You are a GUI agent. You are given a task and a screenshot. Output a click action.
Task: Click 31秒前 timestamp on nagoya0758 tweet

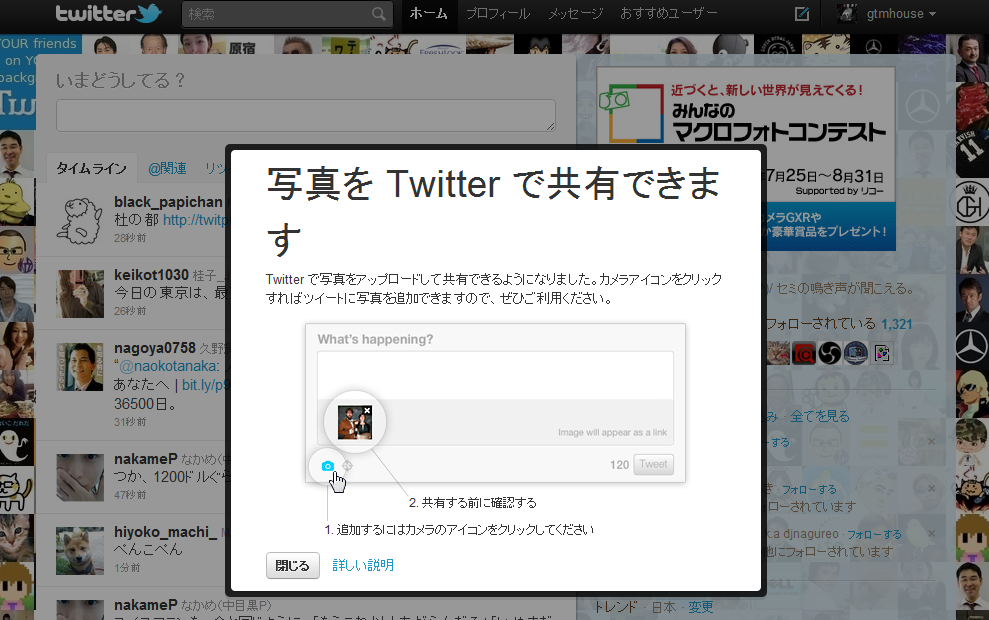130,422
